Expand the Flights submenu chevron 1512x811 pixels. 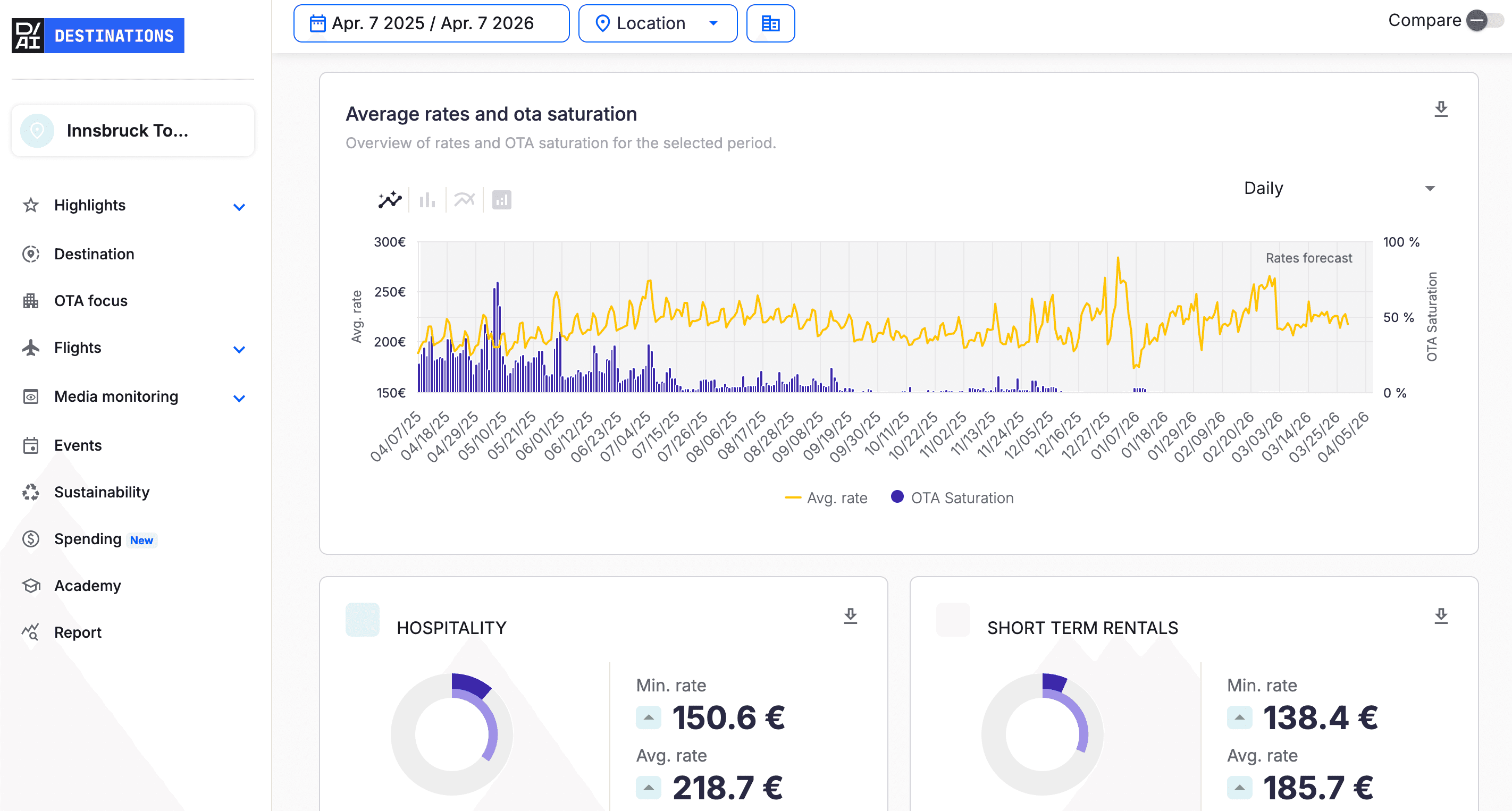239,349
